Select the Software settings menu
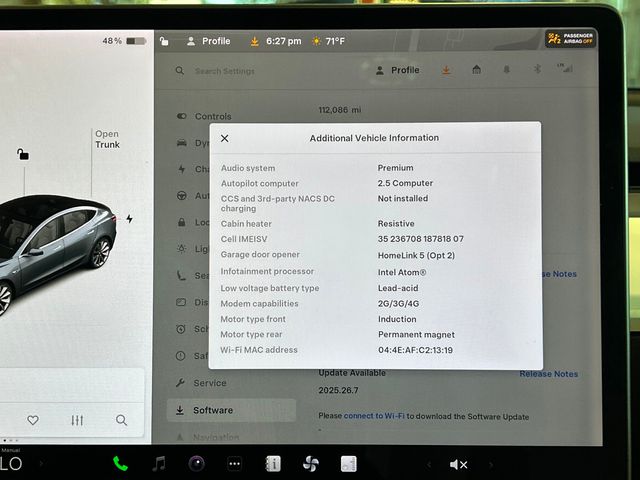640x480 pixels. 231,410
